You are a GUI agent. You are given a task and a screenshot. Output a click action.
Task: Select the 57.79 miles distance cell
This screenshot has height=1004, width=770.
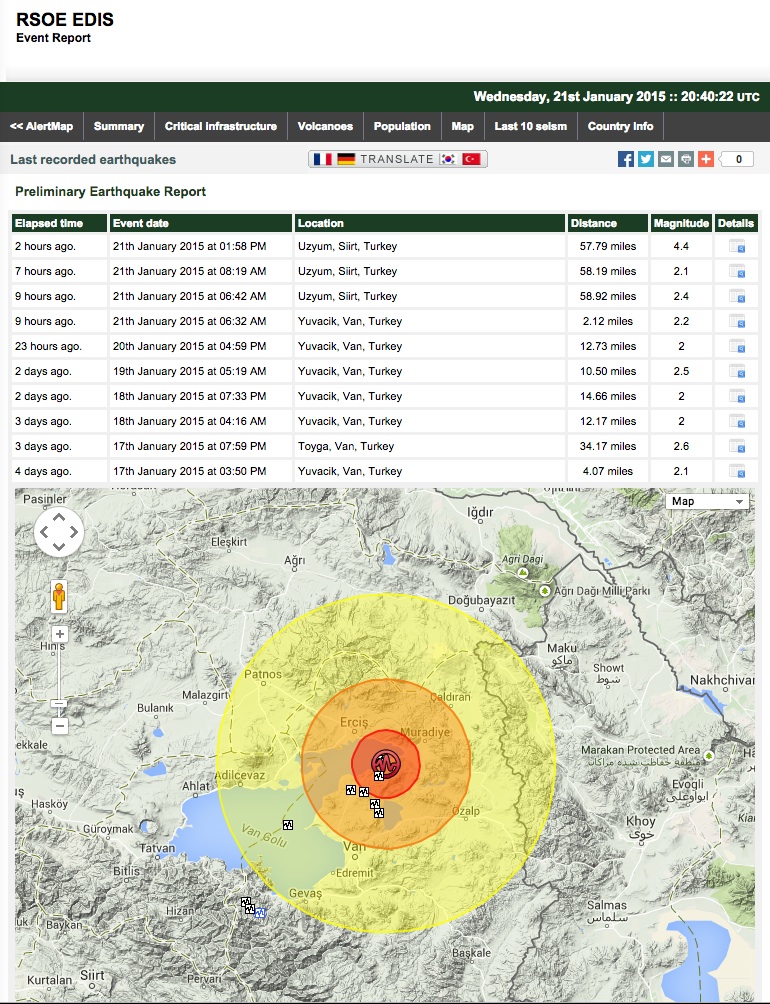[x=607, y=247]
